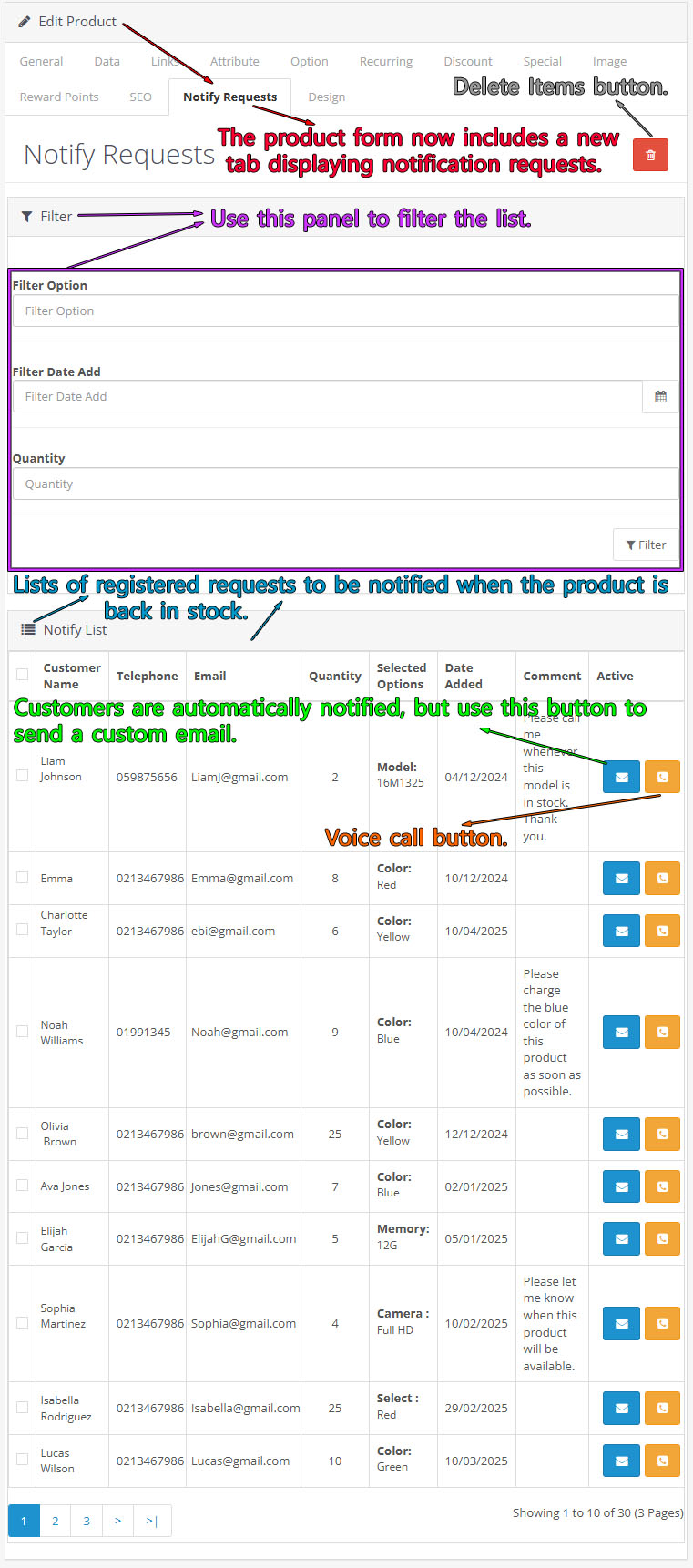Send custom email to Liam Johnson
The height and width of the screenshot is (1568, 693).
tap(621, 778)
